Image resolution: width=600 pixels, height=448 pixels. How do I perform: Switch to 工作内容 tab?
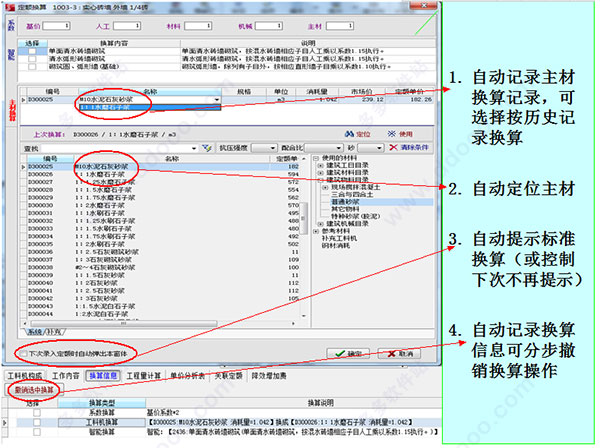coord(65,376)
